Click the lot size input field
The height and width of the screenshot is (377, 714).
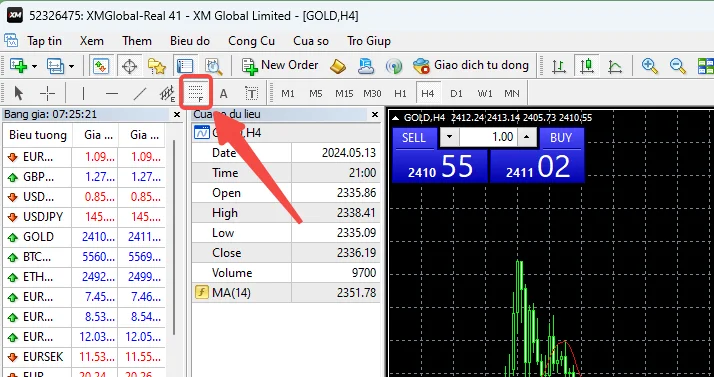(488, 137)
